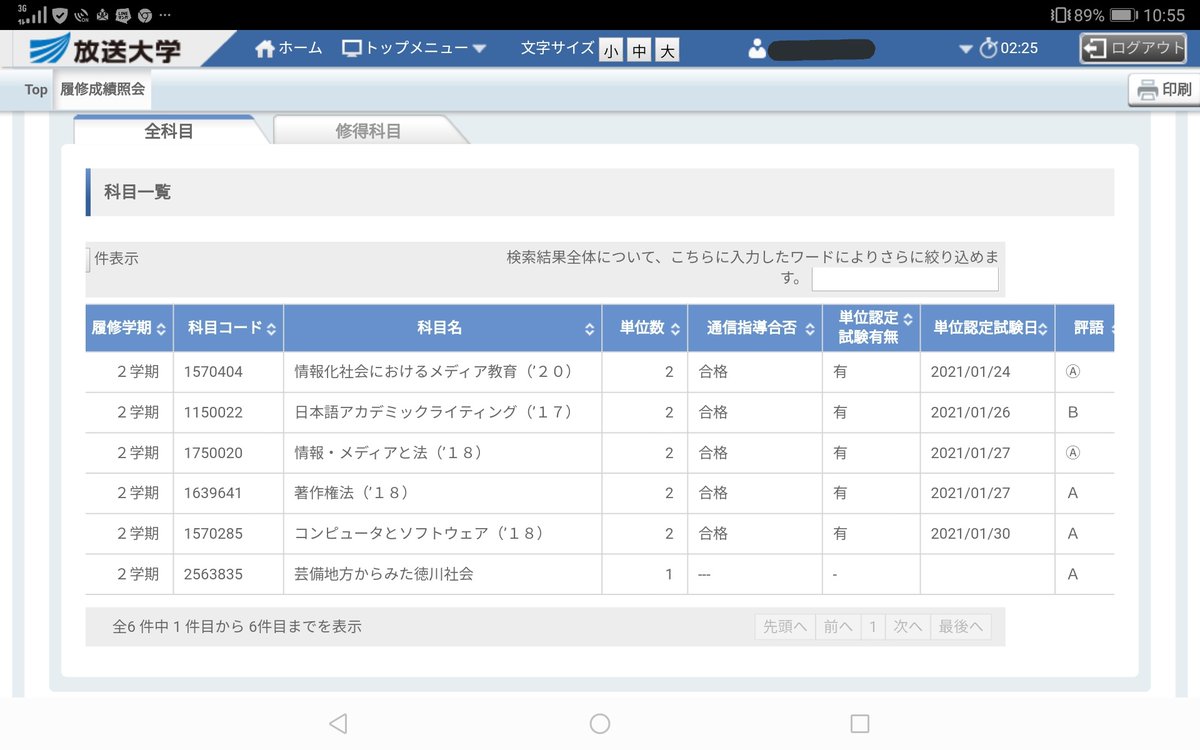This screenshot has height=750, width=1200.
Task: Click the 次へ pagination button
Action: (x=908, y=625)
